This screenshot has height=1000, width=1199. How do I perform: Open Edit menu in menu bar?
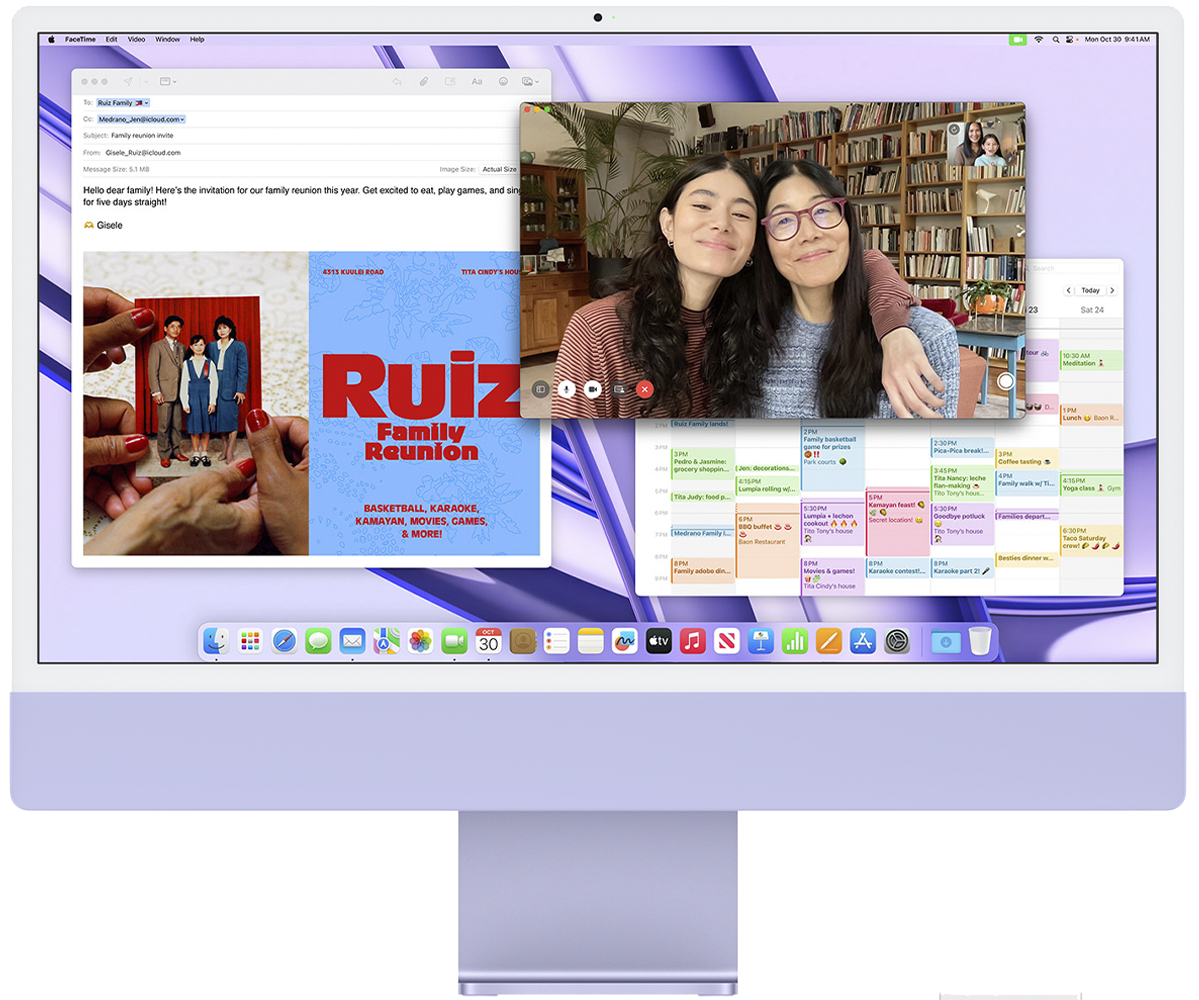pos(112,39)
